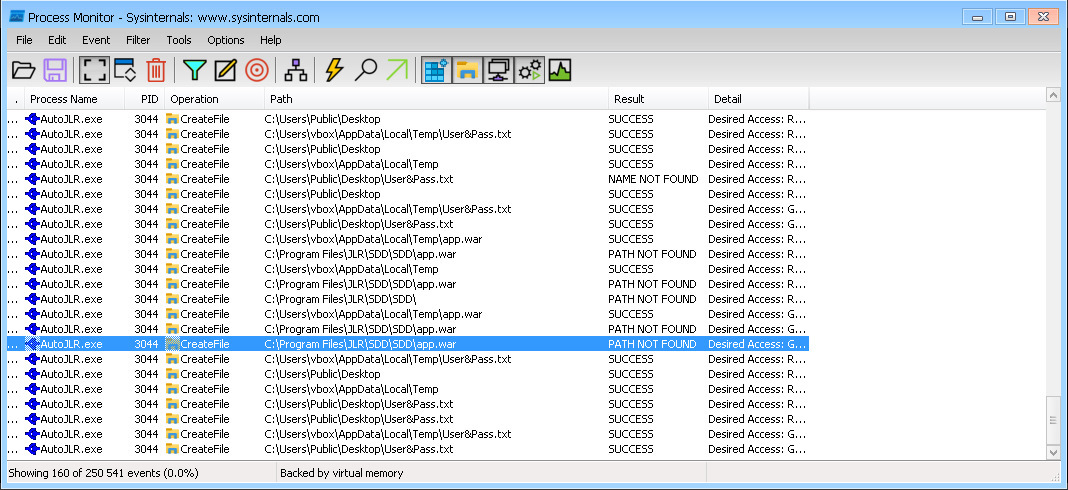Open highlight settings with the pencil icon
The height and width of the screenshot is (490, 1068).
point(225,70)
